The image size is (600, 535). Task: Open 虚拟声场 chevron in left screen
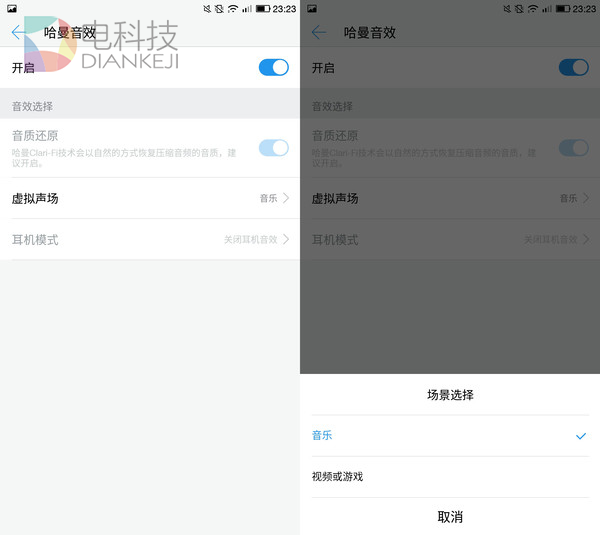tap(286, 198)
